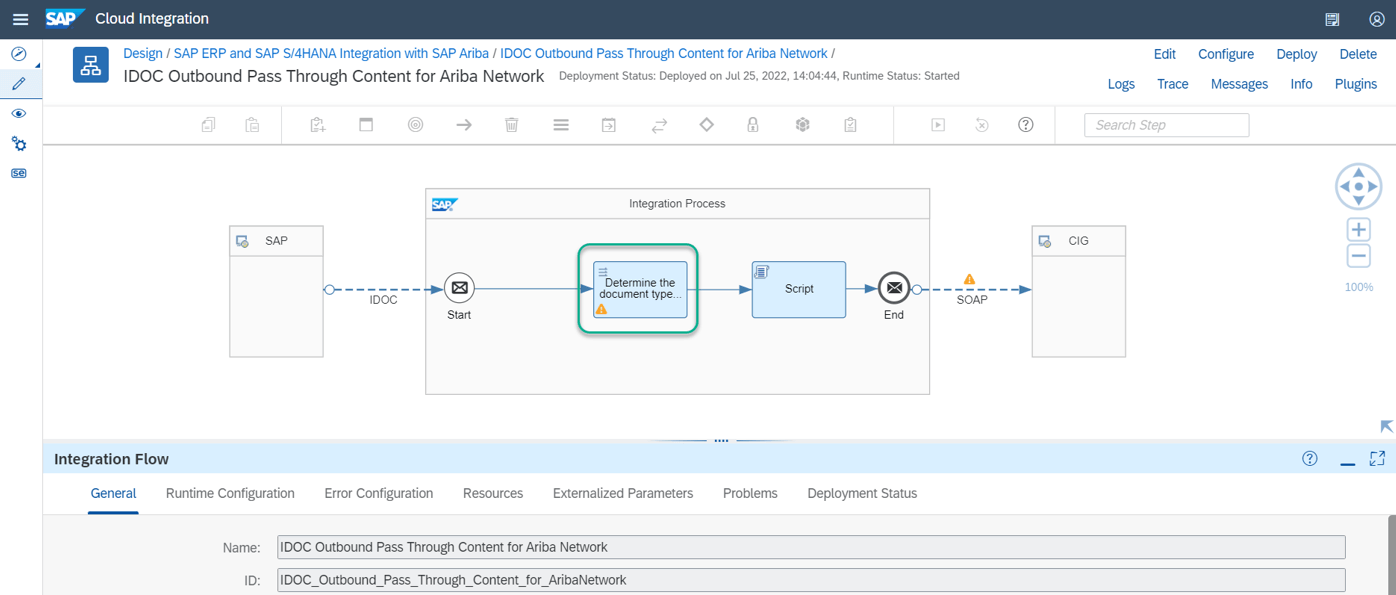This screenshot has width=1396, height=595.
Task: Open the user profile icon
Action: point(1376,19)
